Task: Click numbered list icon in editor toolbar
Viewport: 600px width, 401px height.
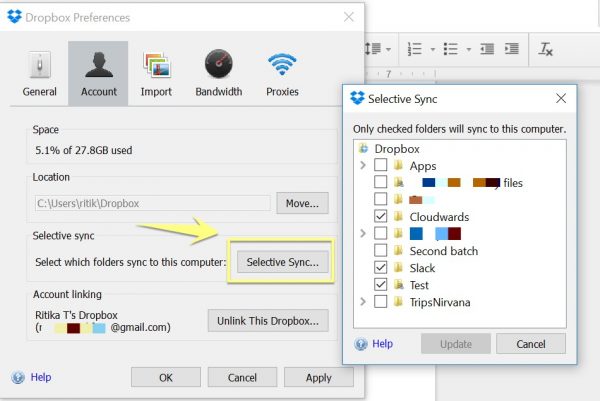Action: coord(414,49)
